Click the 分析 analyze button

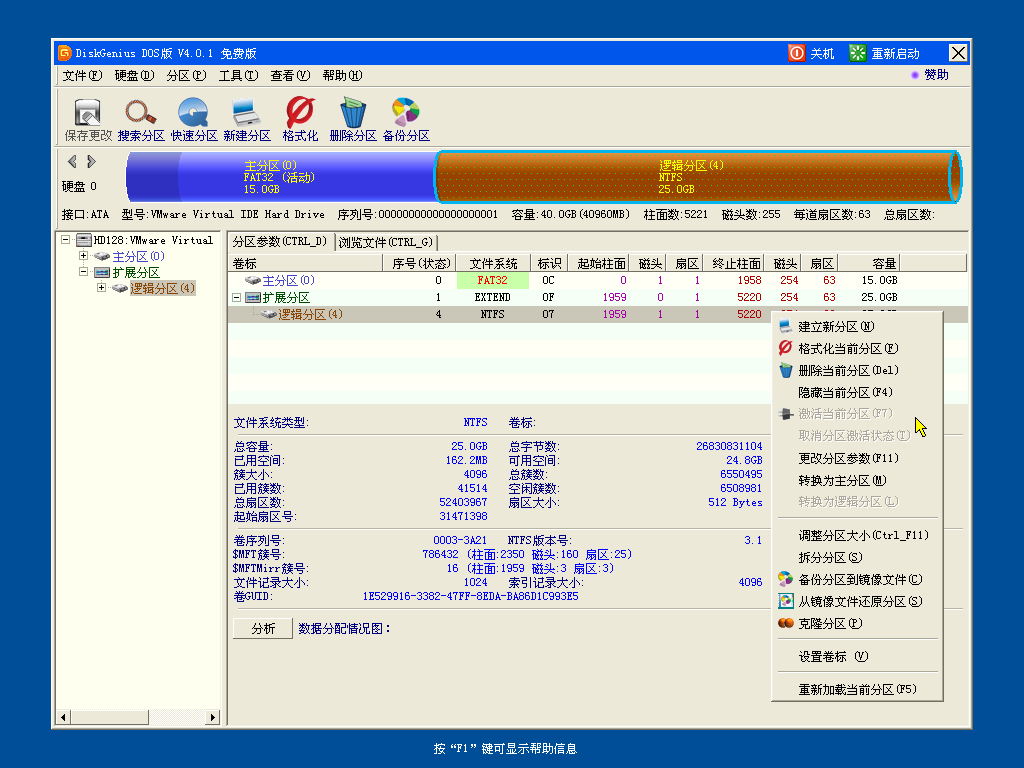(263, 628)
